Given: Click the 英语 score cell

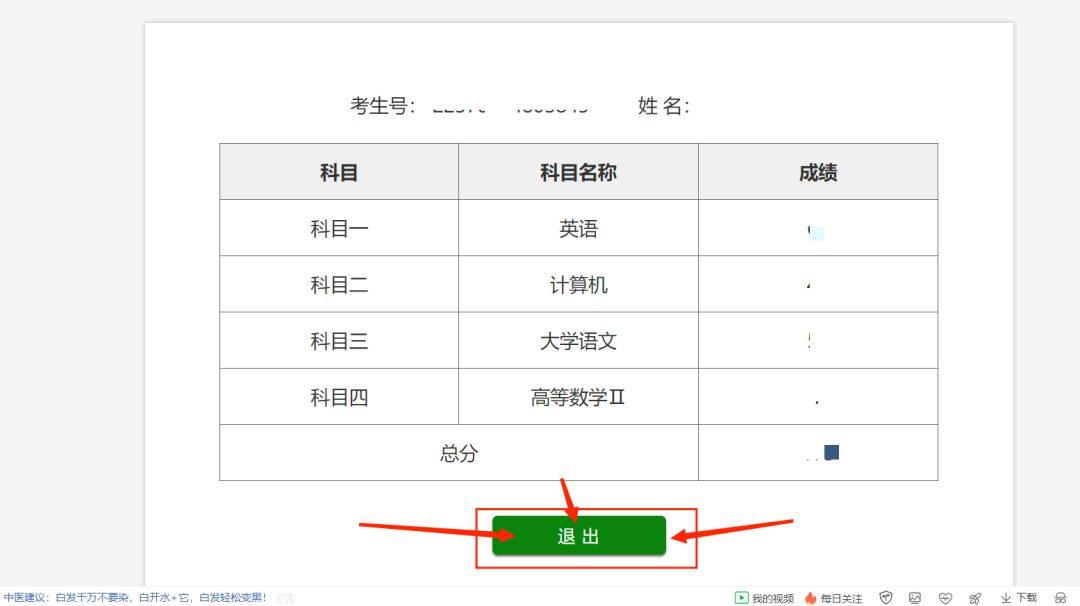Looking at the screenshot, I should point(818,228).
